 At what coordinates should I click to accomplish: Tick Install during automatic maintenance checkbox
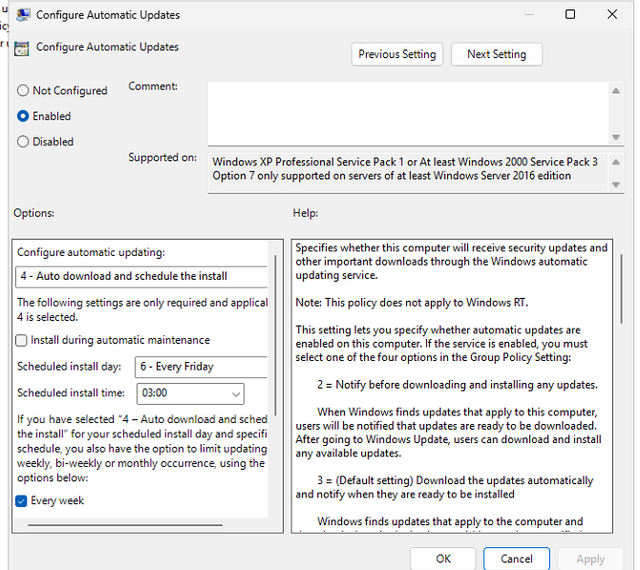tap(21, 341)
